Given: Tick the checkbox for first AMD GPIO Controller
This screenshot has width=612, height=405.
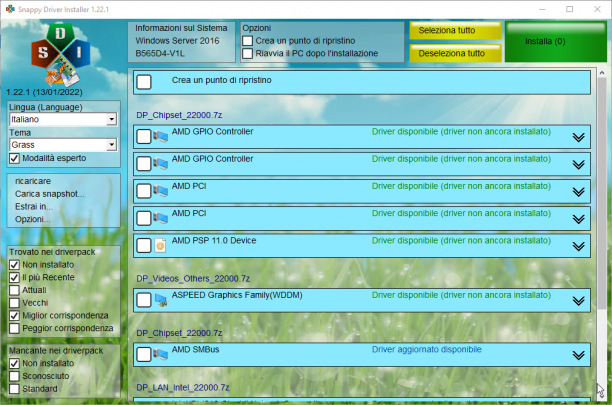Looking at the screenshot, I should point(144,137).
